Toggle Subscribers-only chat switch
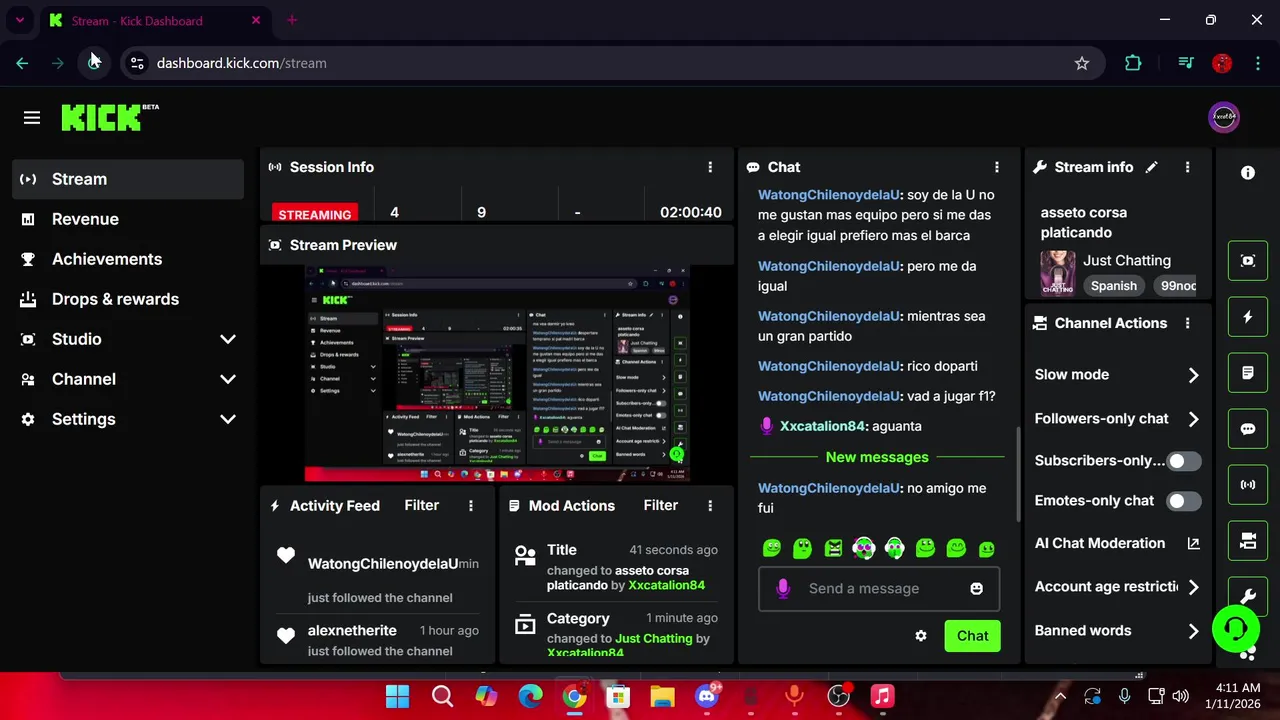Viewport: 1280px width, 720px height. [x=1184, y=461]
